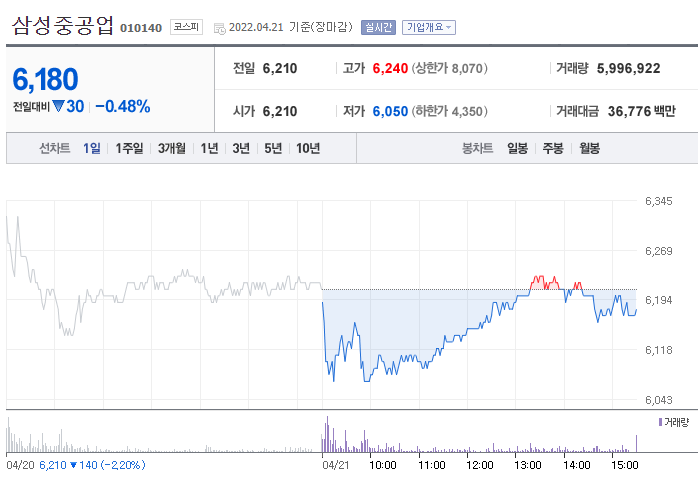Click the current price 6,180
The image size is (698, 483).
pos(45,79)
